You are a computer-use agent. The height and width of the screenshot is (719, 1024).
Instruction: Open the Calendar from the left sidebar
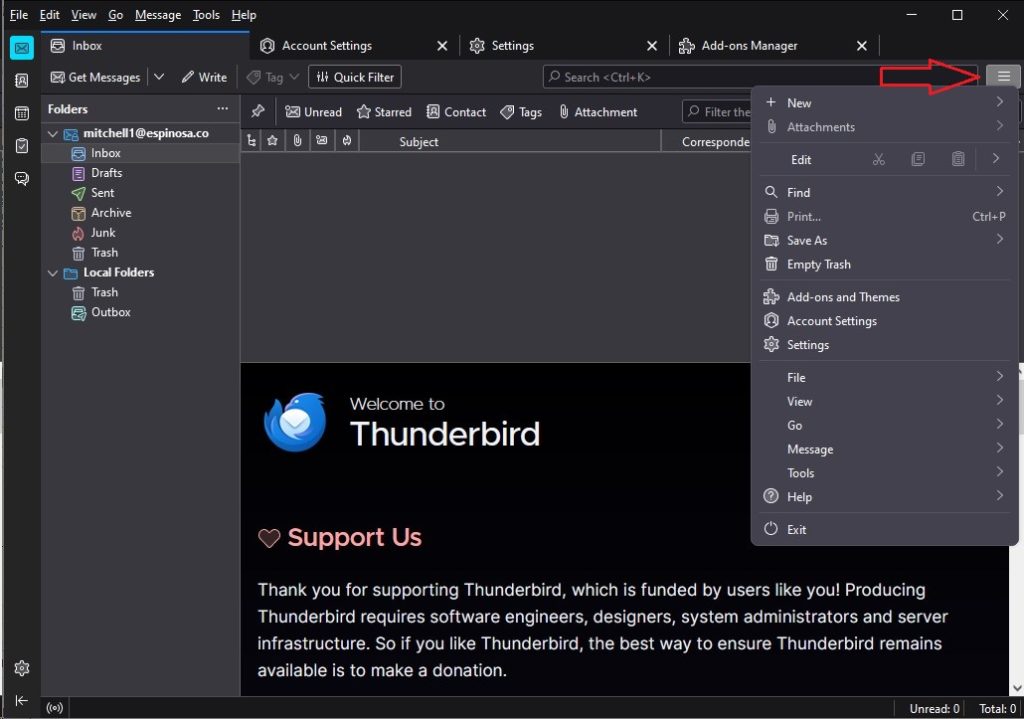click(21, 113)
